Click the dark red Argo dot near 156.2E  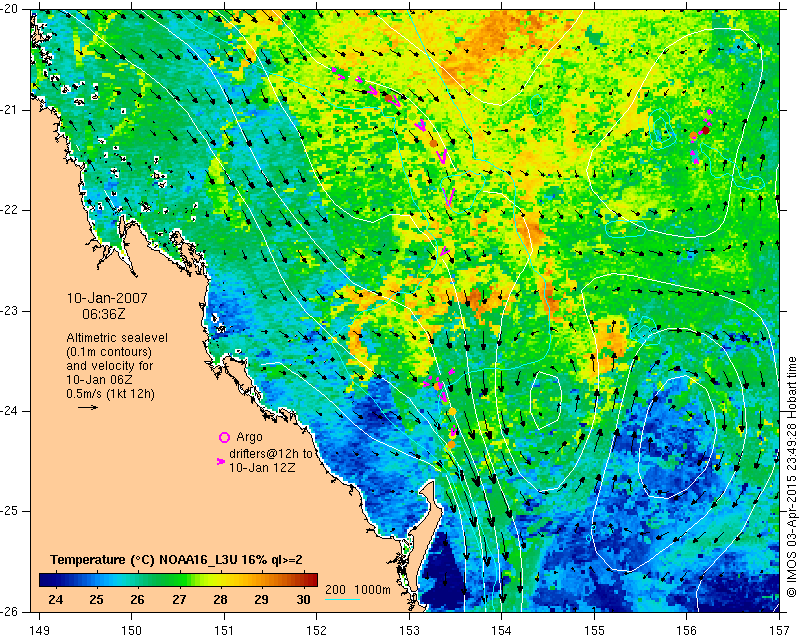pyautogui.click(x=705, y=131)
